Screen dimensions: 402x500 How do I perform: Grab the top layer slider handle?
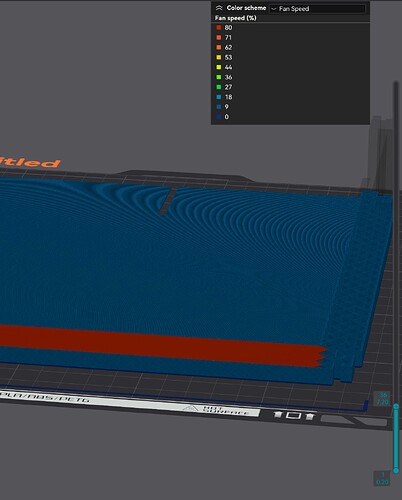click(x=396, y=407)
